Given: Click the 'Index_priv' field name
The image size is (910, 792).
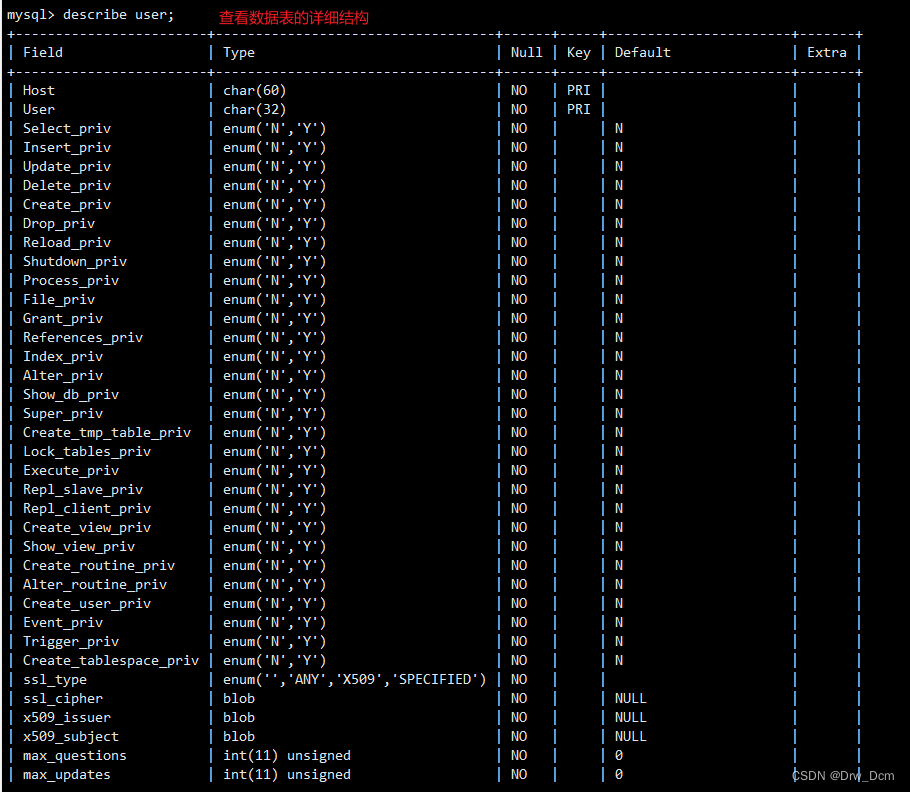Looking at the screenshot, I should coord(63,357).
